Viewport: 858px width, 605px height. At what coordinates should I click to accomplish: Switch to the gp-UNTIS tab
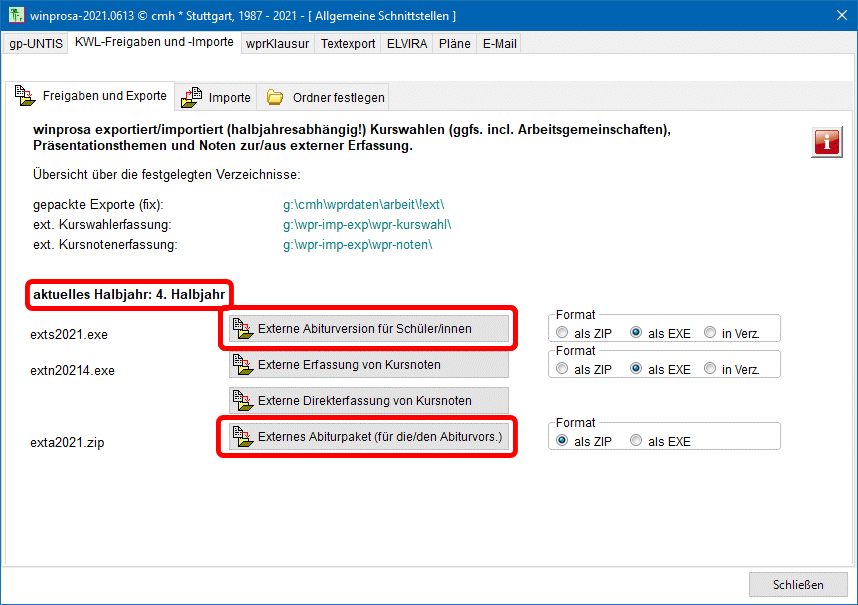click(36, 44)
